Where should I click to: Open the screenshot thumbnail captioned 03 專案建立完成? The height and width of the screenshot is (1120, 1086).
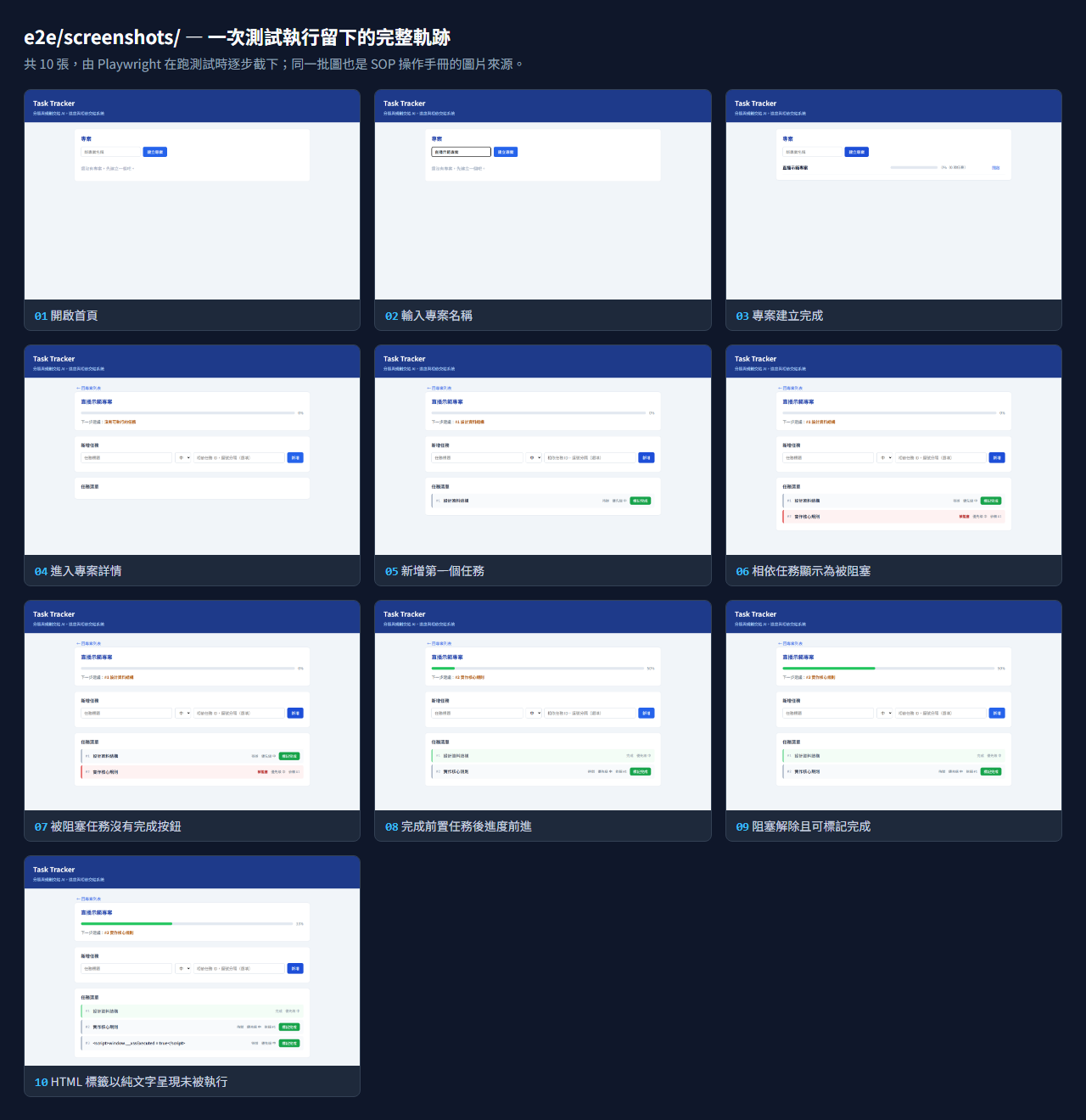point(893,194)
